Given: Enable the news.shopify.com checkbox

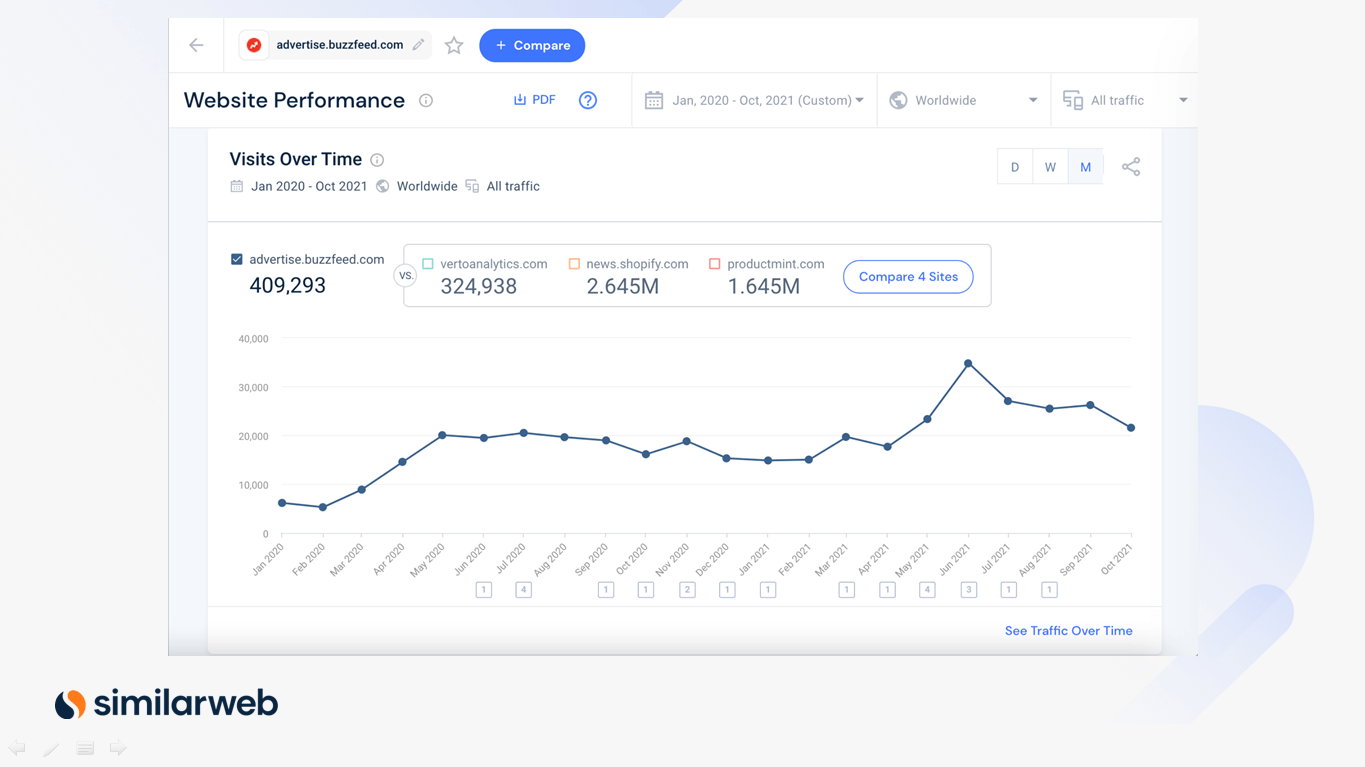Looking at the screenshot, I should pos(574,264).
